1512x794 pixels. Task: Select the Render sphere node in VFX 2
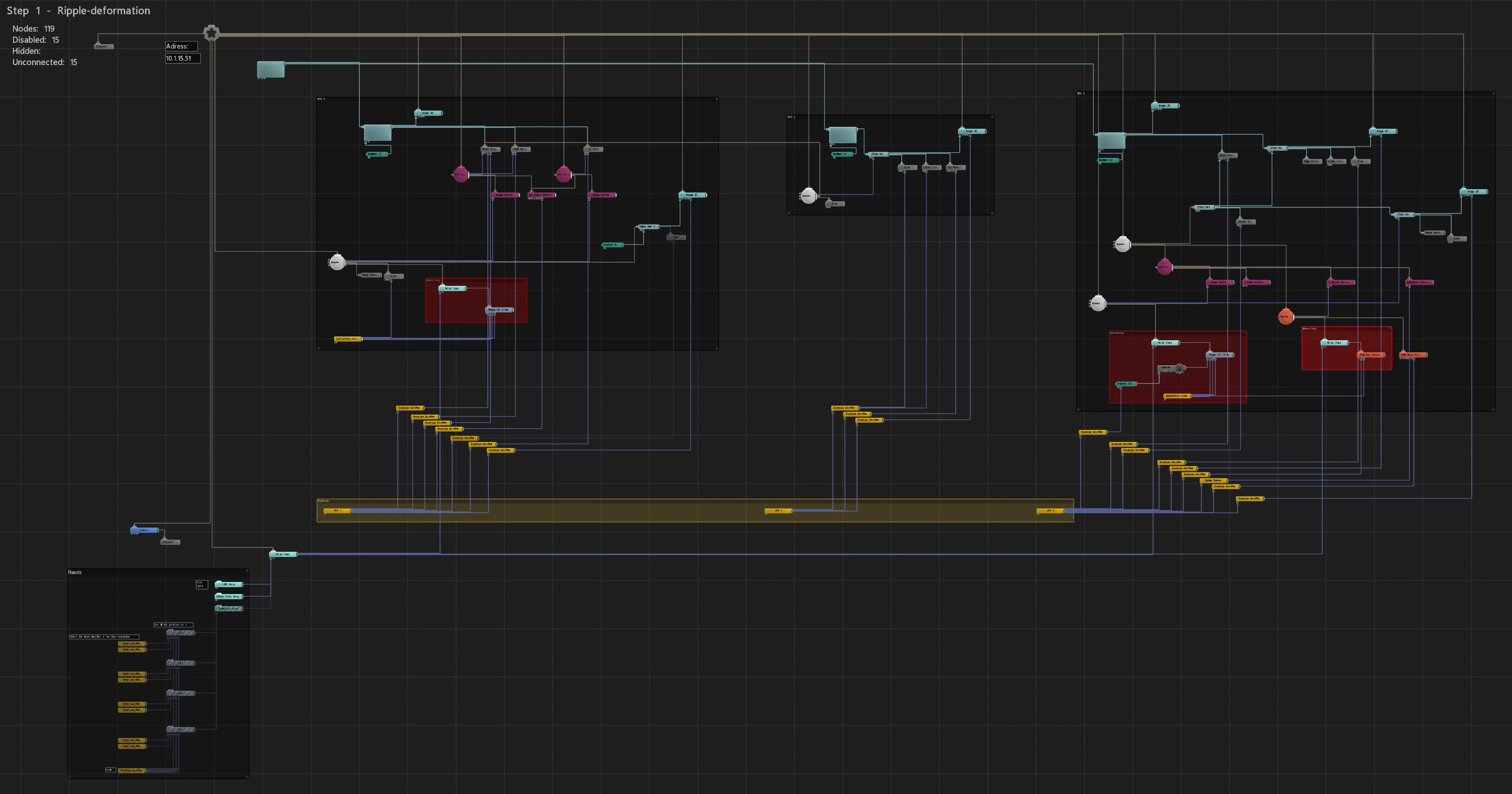pos(808,196)
